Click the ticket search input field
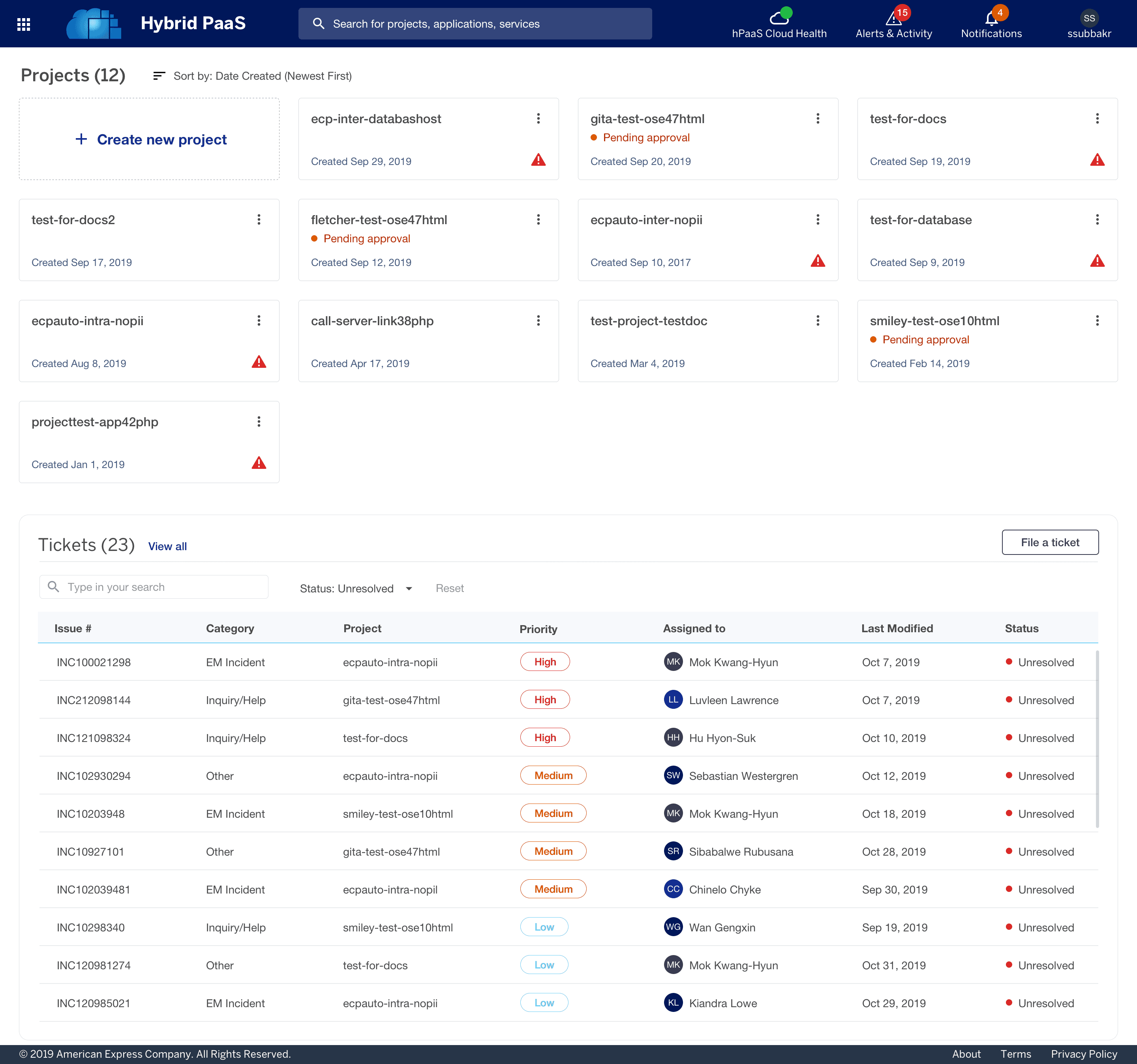This screenshot has width=1137, height=1064. 154,587
